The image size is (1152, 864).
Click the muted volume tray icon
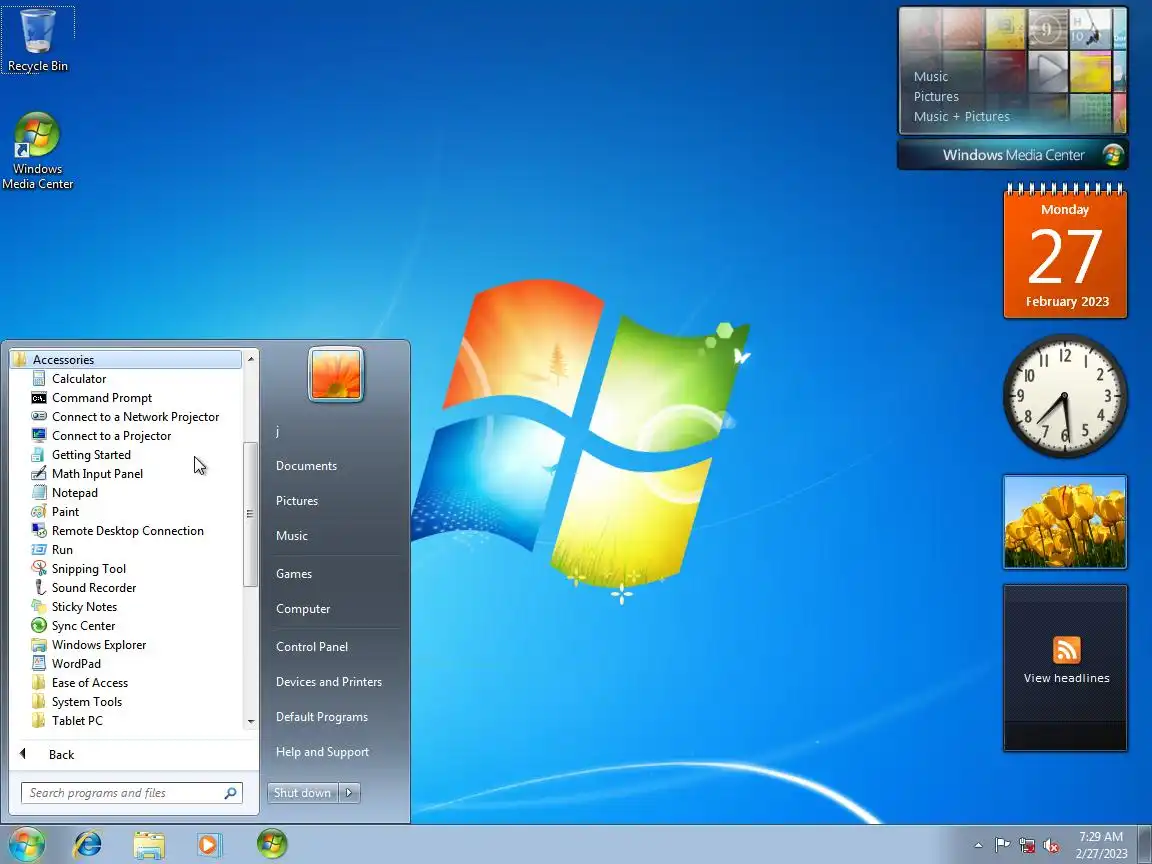[x=1051, y=846]
